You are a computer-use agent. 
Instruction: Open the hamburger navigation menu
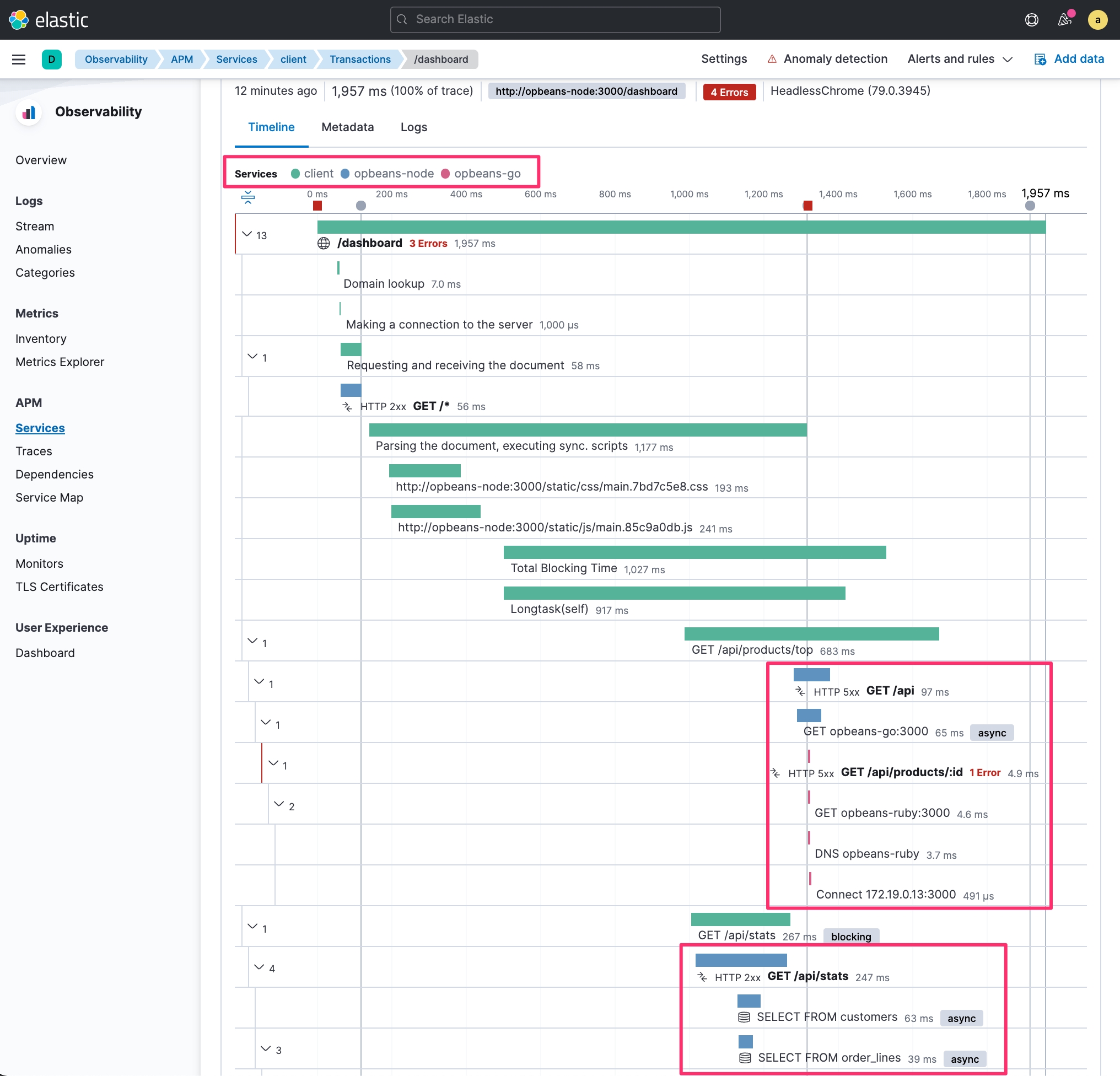(x=18, y=60)
